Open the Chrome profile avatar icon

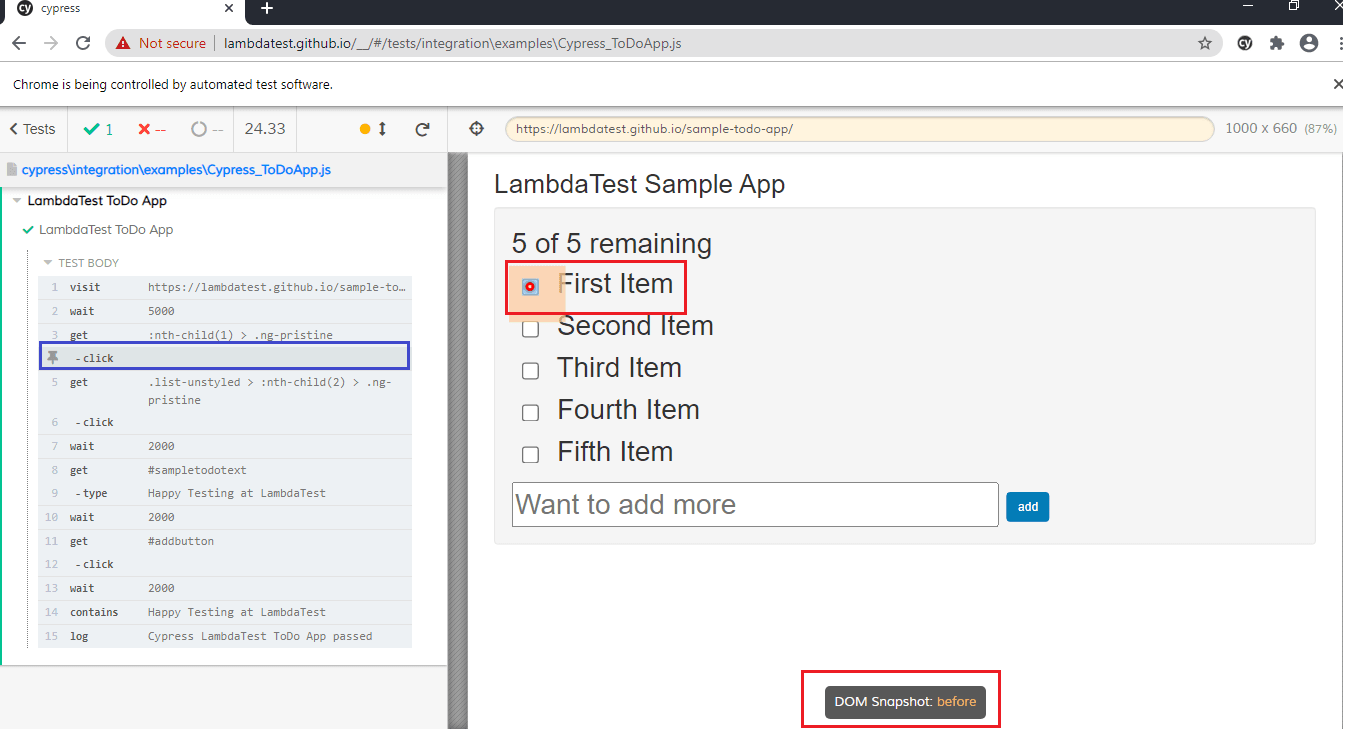tap(1308, 43)
